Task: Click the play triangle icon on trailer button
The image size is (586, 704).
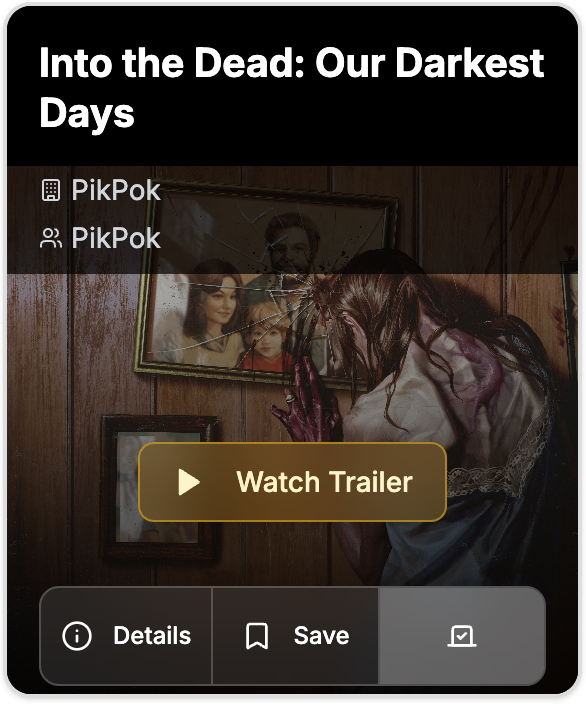Action: [x=189, y=482]
